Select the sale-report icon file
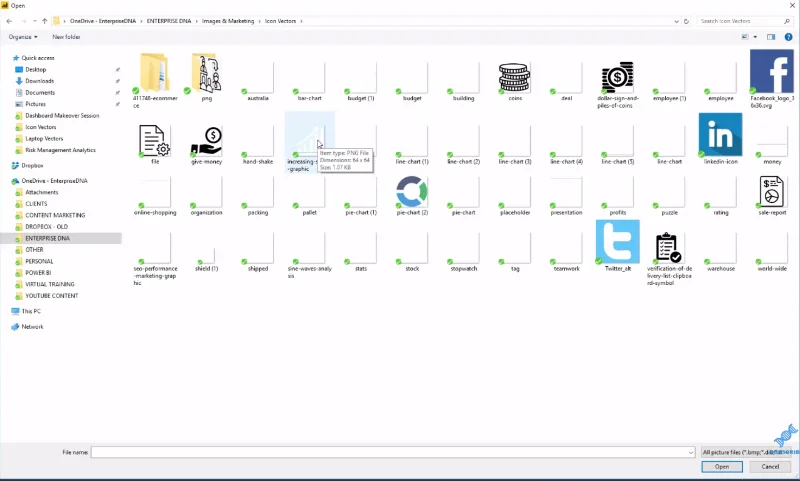Screen dimensions: 800x481 [771, 192]
